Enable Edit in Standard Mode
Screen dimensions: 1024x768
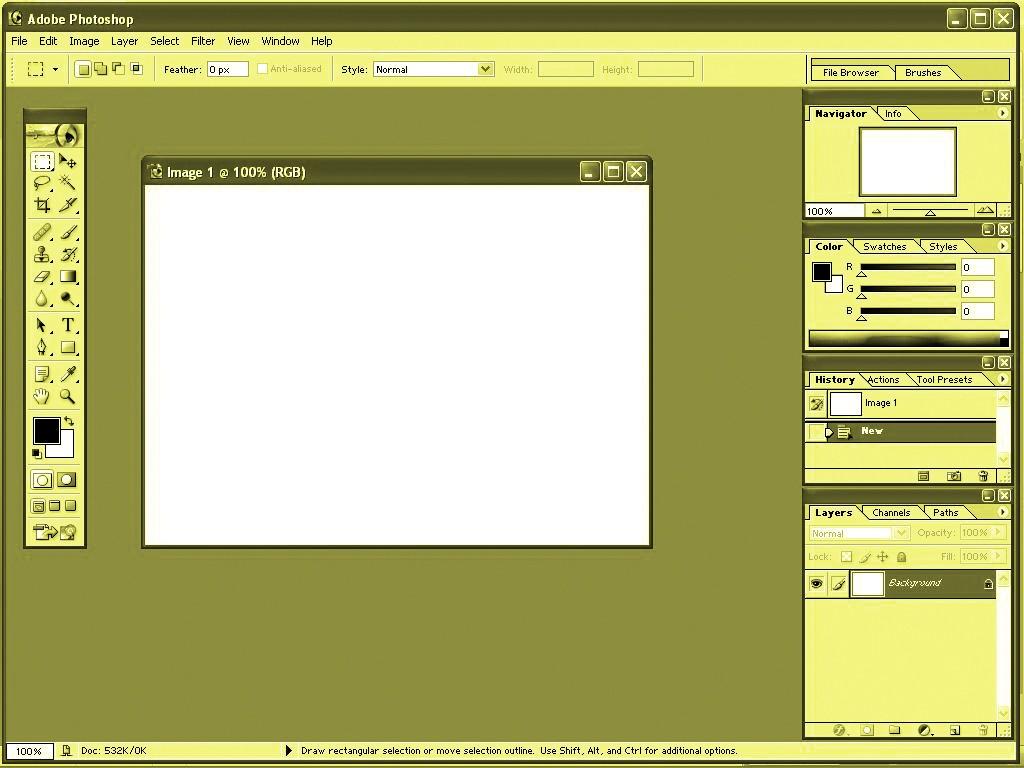coord(42,480)
